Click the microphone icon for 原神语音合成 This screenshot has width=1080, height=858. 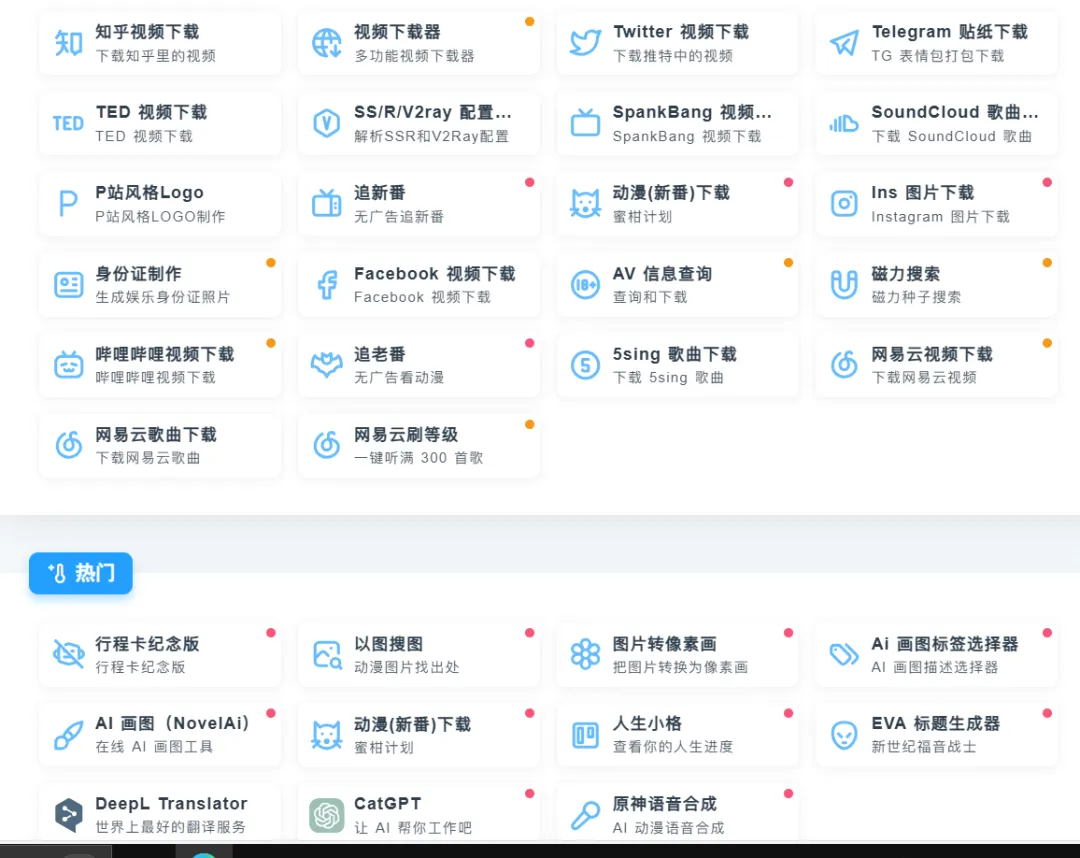point(585,815)
